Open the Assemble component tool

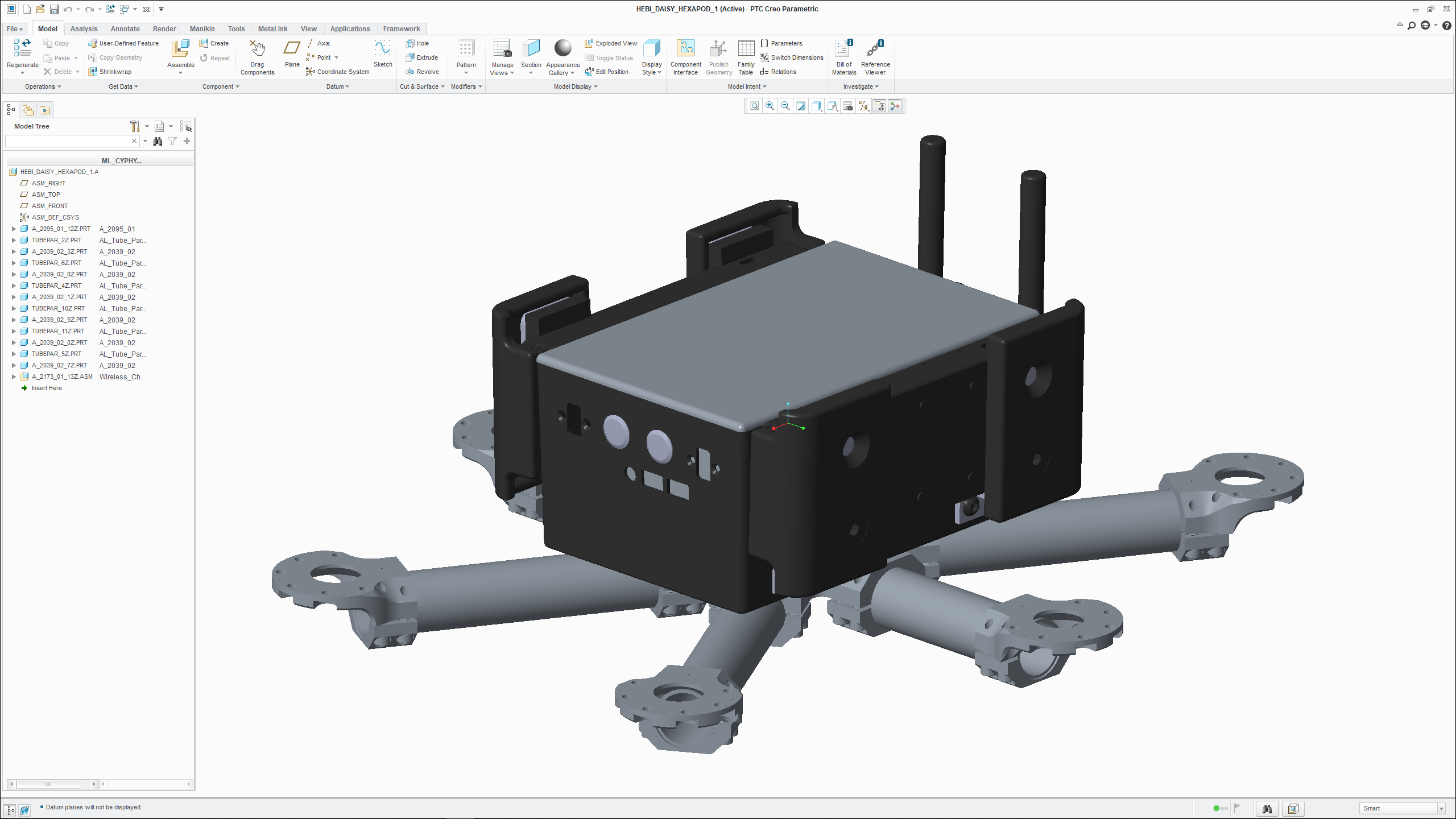pos(180,49)
